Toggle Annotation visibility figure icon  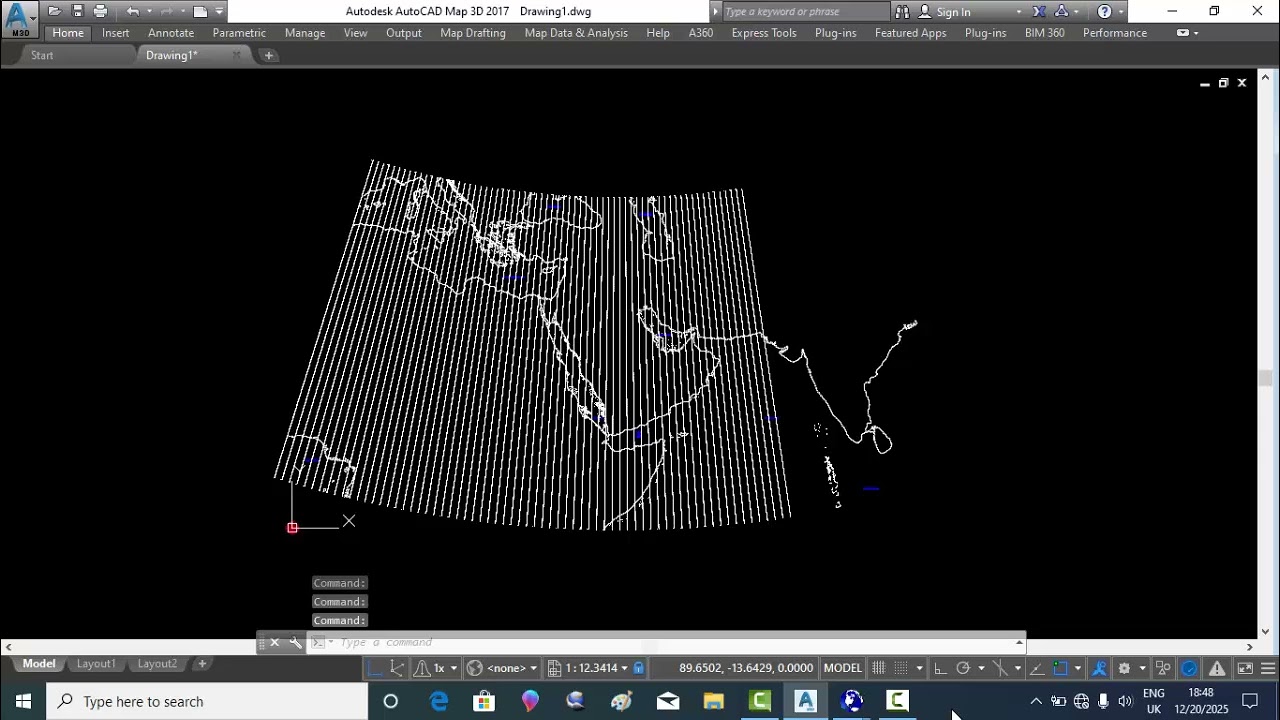pyautogui.click(x=1099, y=668)
